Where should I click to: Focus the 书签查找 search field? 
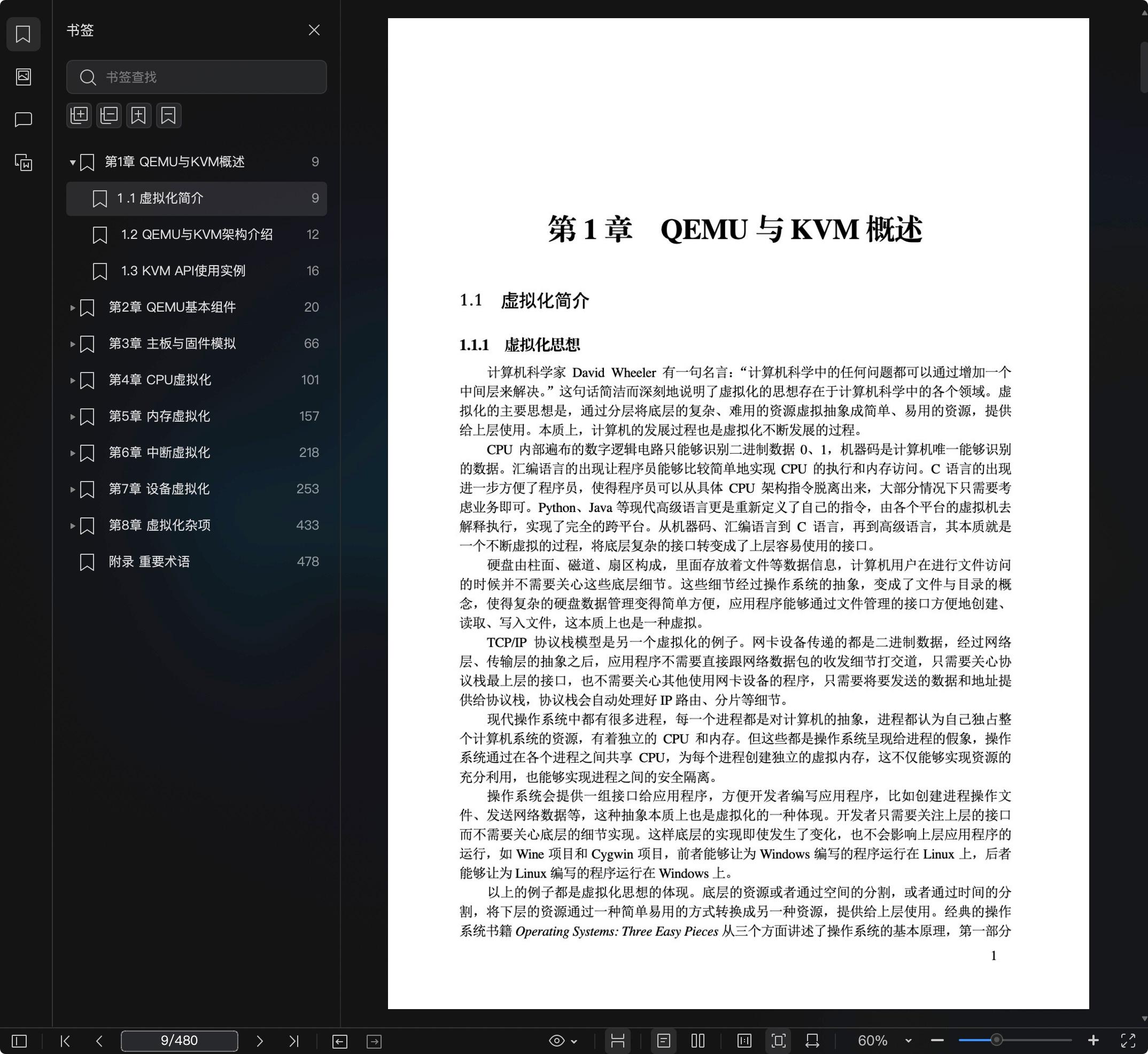coord(196,77)
